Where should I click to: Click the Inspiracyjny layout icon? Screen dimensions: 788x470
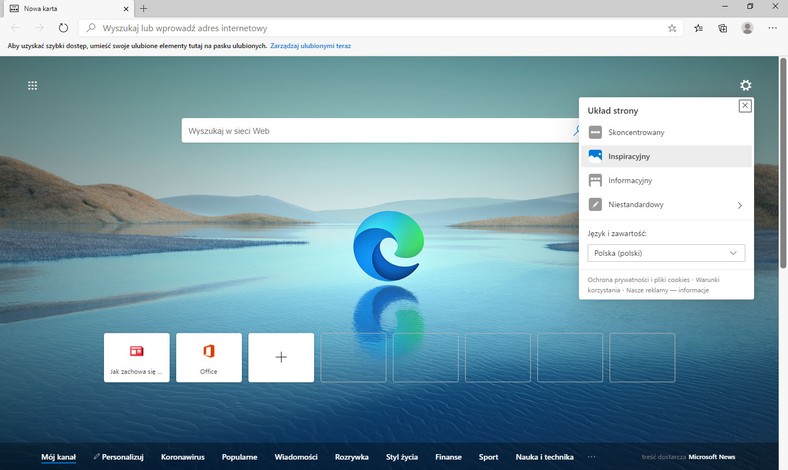[x=595, y=156]
